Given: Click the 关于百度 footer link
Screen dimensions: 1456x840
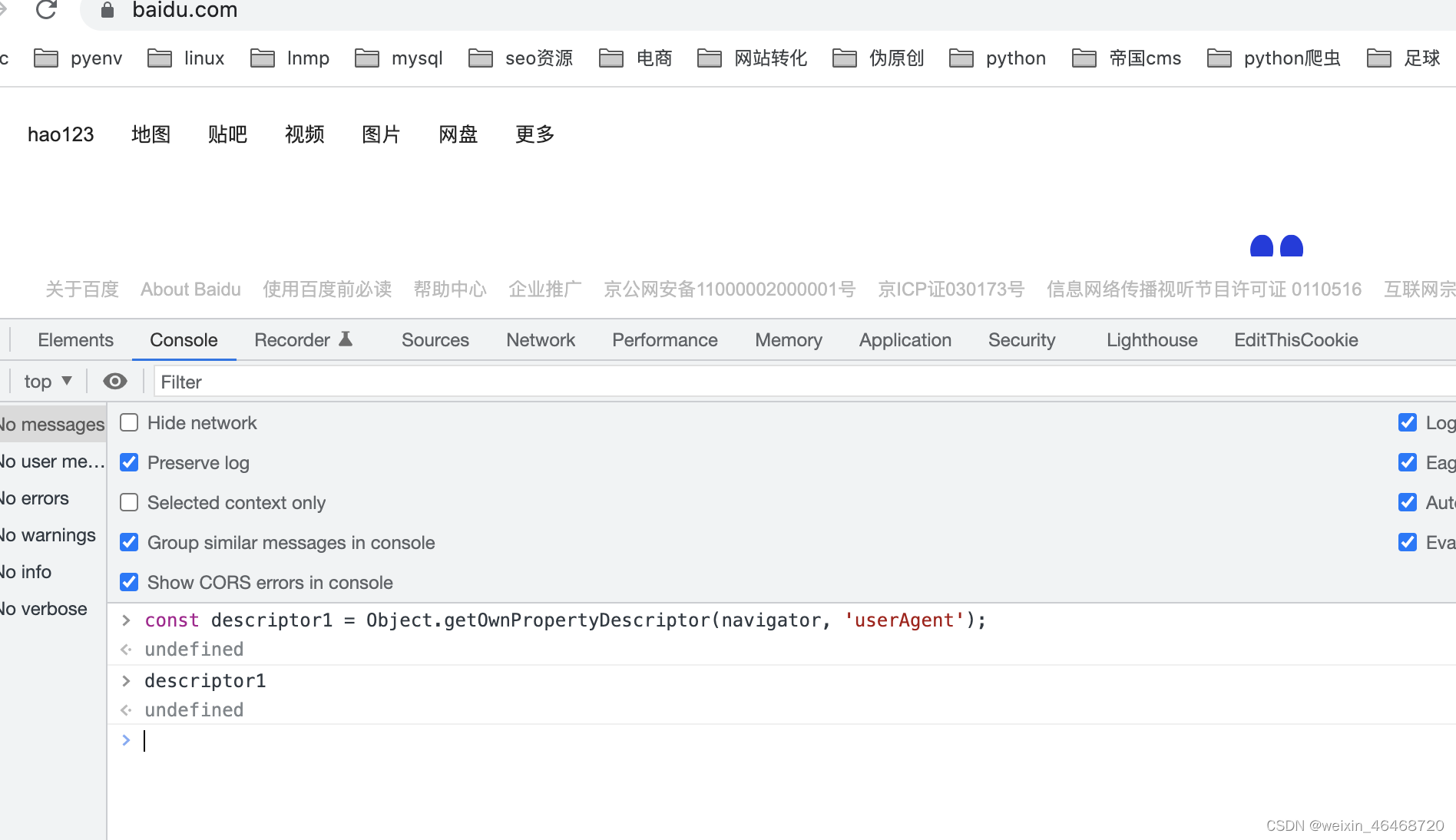Looking at the screenshot, I should [82, 289].
